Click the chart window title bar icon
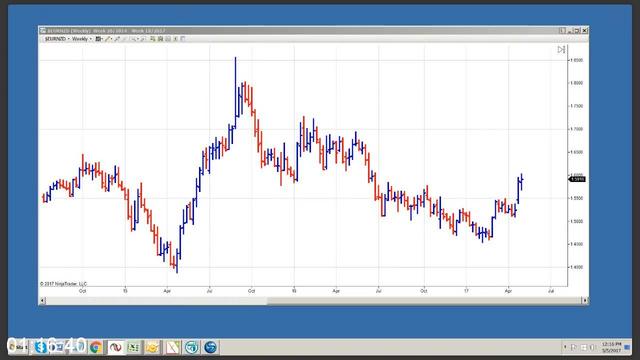This screenshot has height=360, width=640. pos(43,31)
